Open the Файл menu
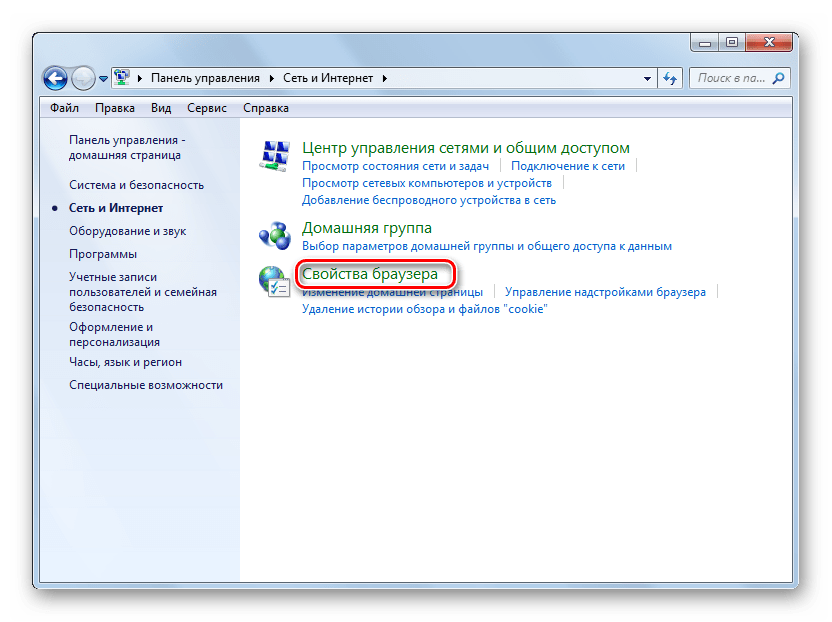Screen dimensions: 832x622 [64, 108]
